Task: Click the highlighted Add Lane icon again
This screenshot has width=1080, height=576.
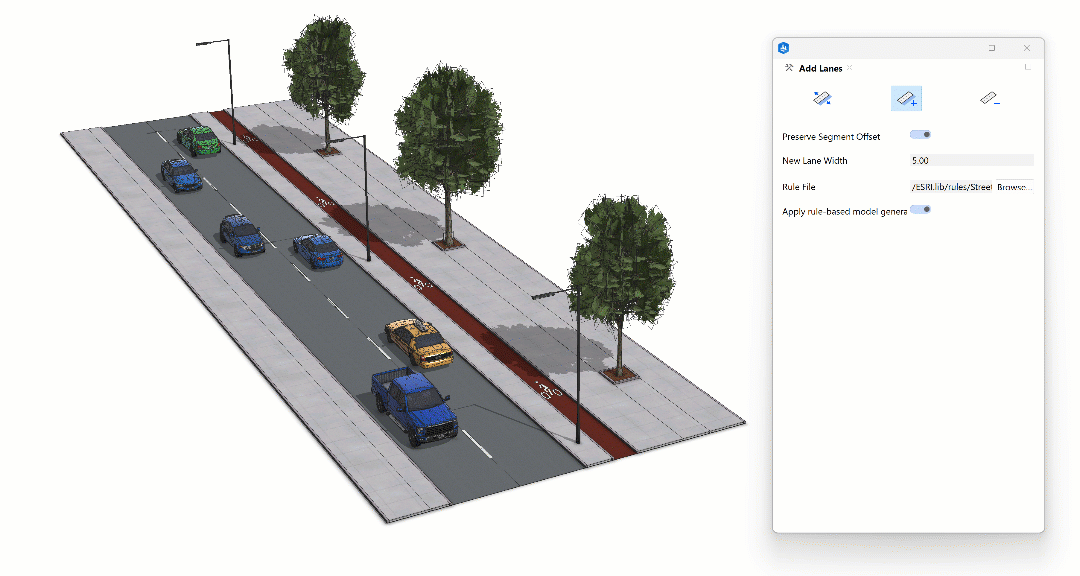Action: click(x=906, y=98)
